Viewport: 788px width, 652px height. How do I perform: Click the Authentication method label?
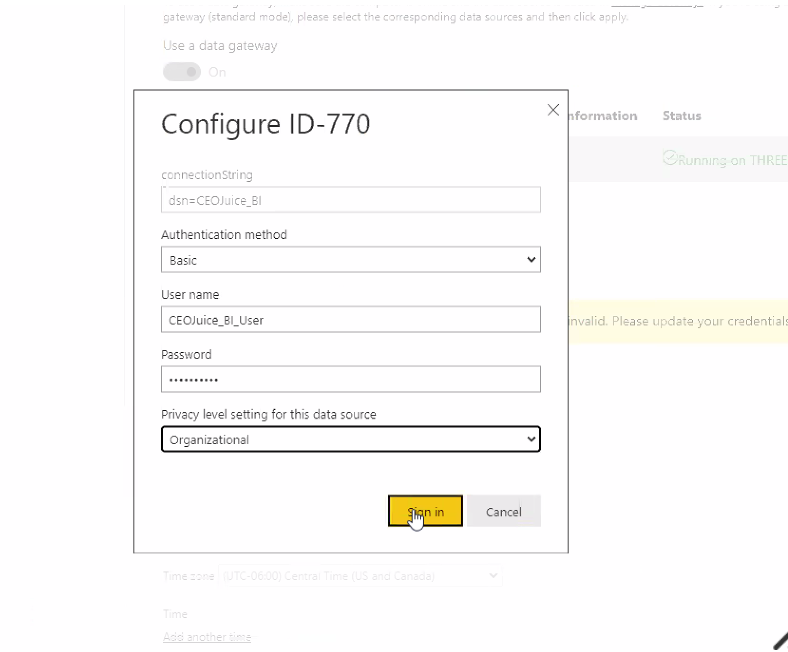(224, 235)
